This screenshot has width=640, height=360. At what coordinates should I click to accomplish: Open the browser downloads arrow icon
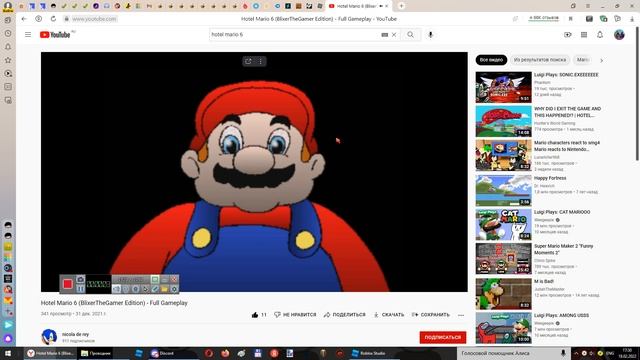click(x=632, y=19)
